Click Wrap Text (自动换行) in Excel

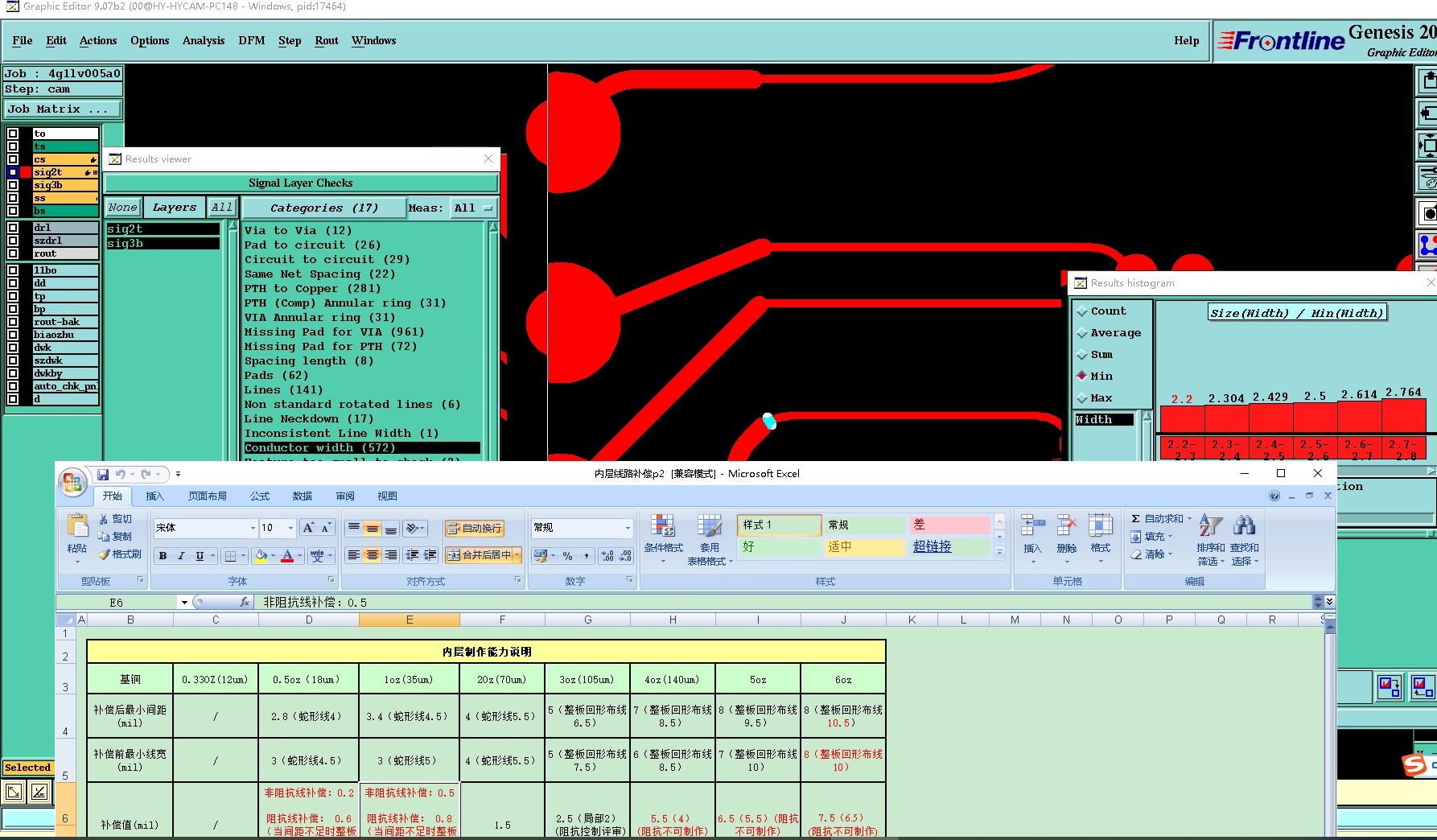coord(475,529)
